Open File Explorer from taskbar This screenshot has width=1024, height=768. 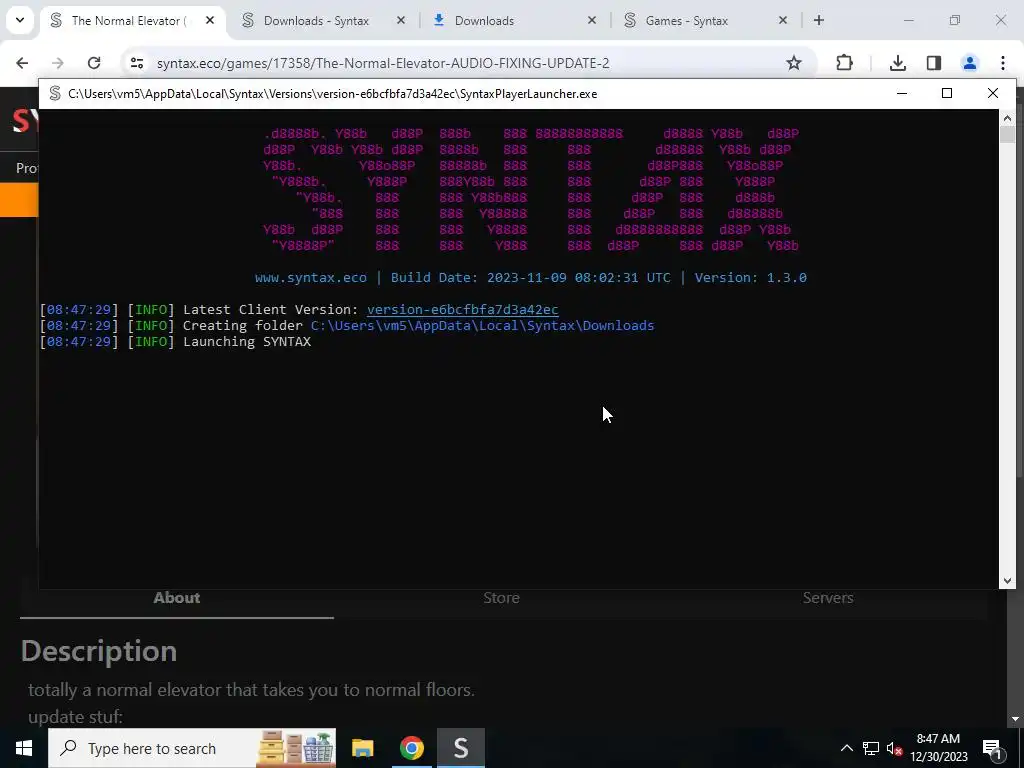[362, 748]
